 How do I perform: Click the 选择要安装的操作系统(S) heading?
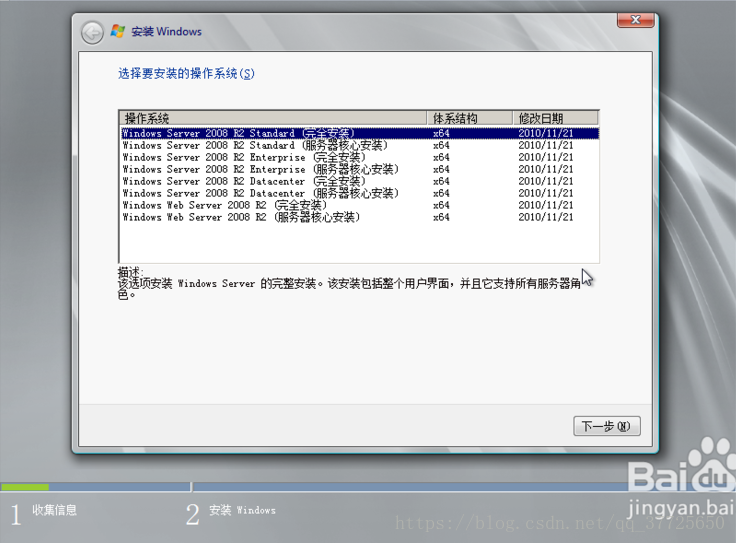(x=186, y=74)
